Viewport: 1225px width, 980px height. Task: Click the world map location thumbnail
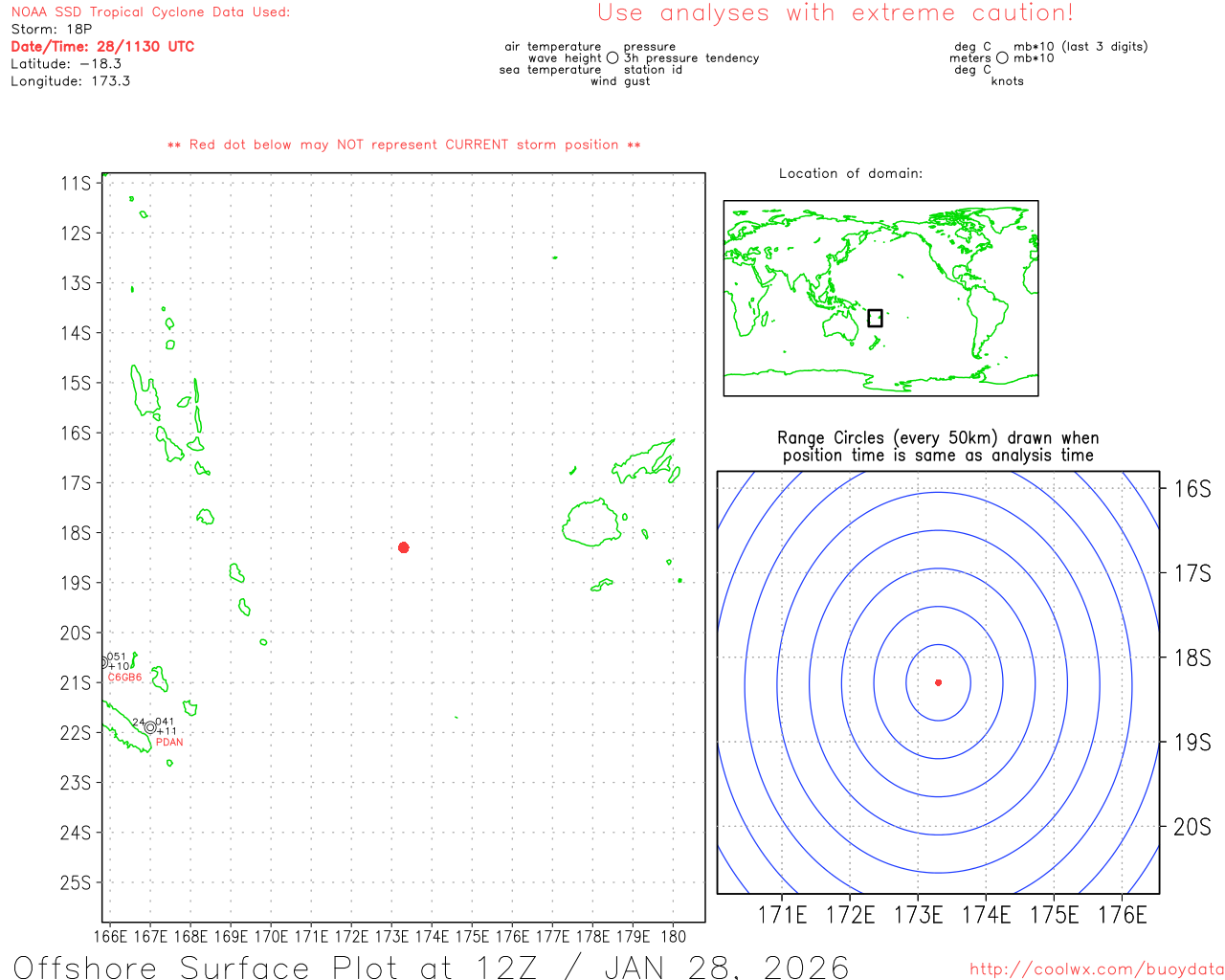tap(880, 298)
